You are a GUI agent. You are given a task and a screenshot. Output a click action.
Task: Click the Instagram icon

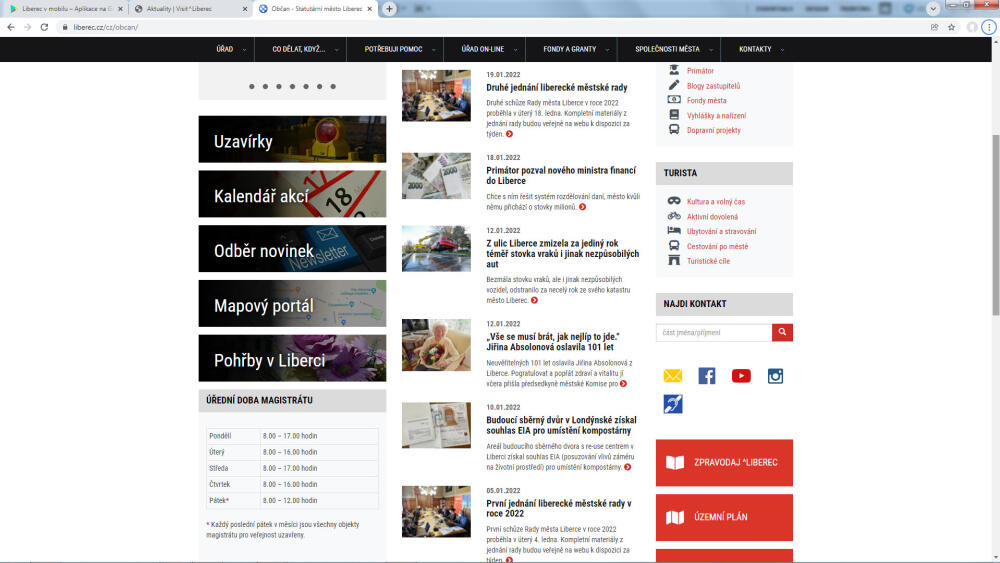[x=775, y=376]
